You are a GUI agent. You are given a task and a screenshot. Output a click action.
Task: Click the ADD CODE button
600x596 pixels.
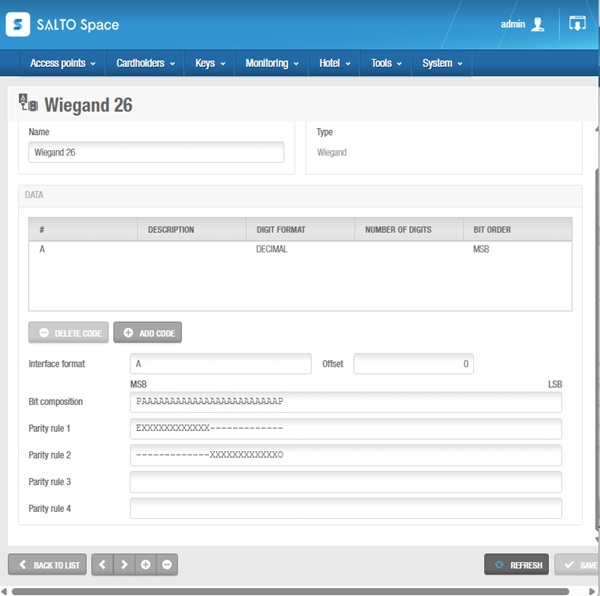[x=148, y=332]
